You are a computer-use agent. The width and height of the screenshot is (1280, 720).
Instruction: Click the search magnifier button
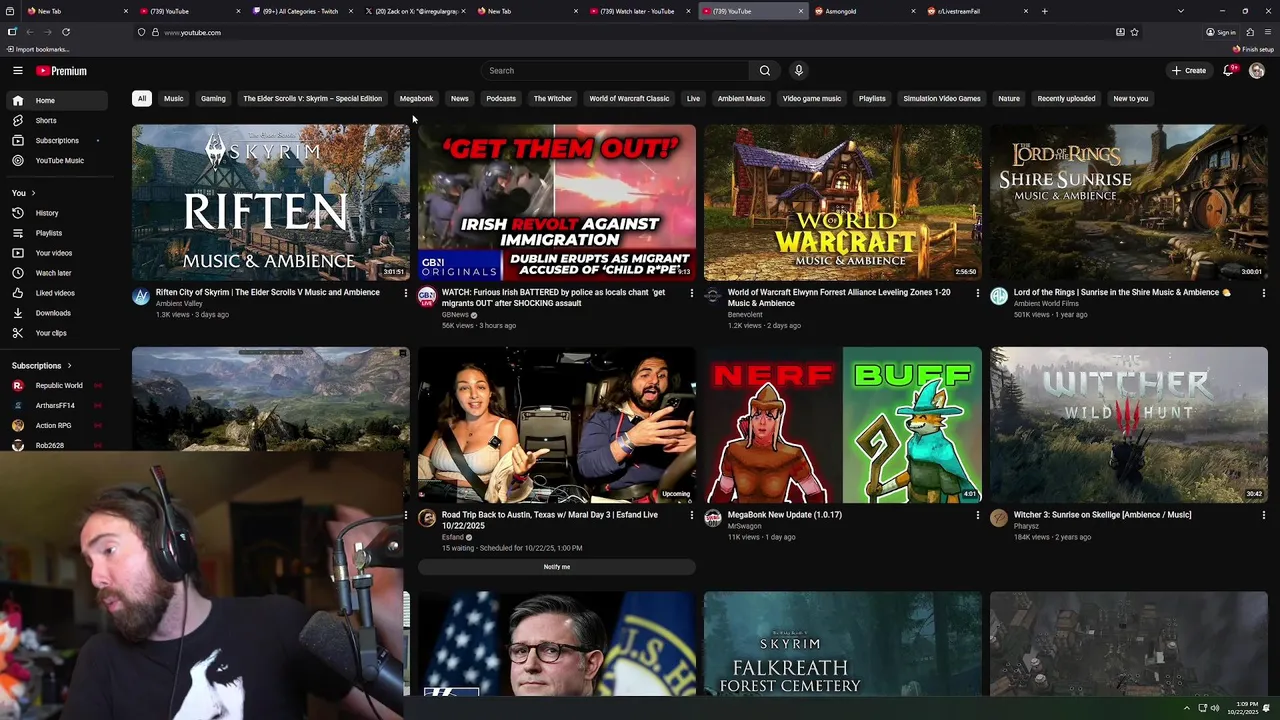[765, 71]
